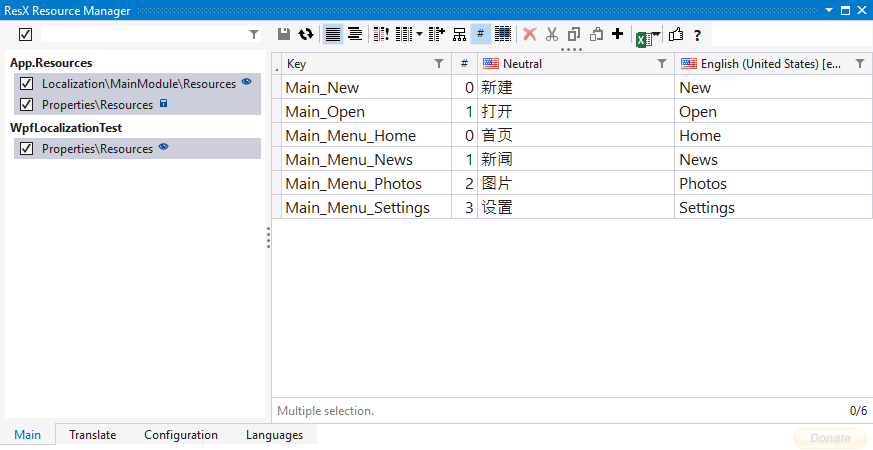Screen dimensions: 873x450
Task: Uncheck WpfLocalizationTest Properties\Resources checkbox
Action: tap(26, 149)
